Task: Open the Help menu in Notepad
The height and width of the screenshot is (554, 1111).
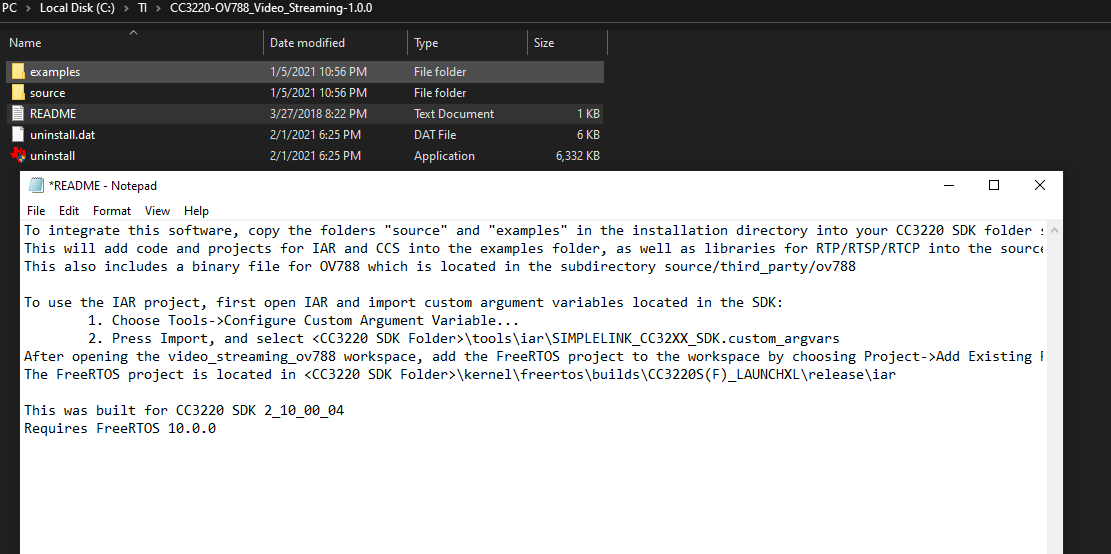Action: [196, 210]
